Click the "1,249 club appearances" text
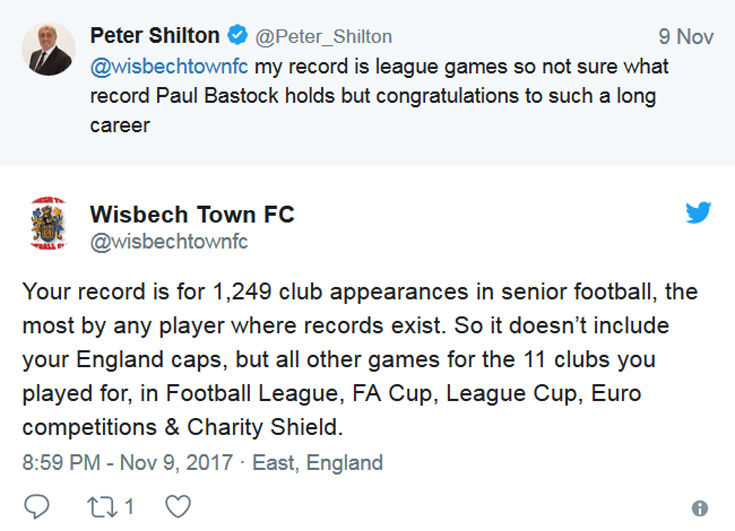This screenshot has height=531, width=735. [316, 293]
